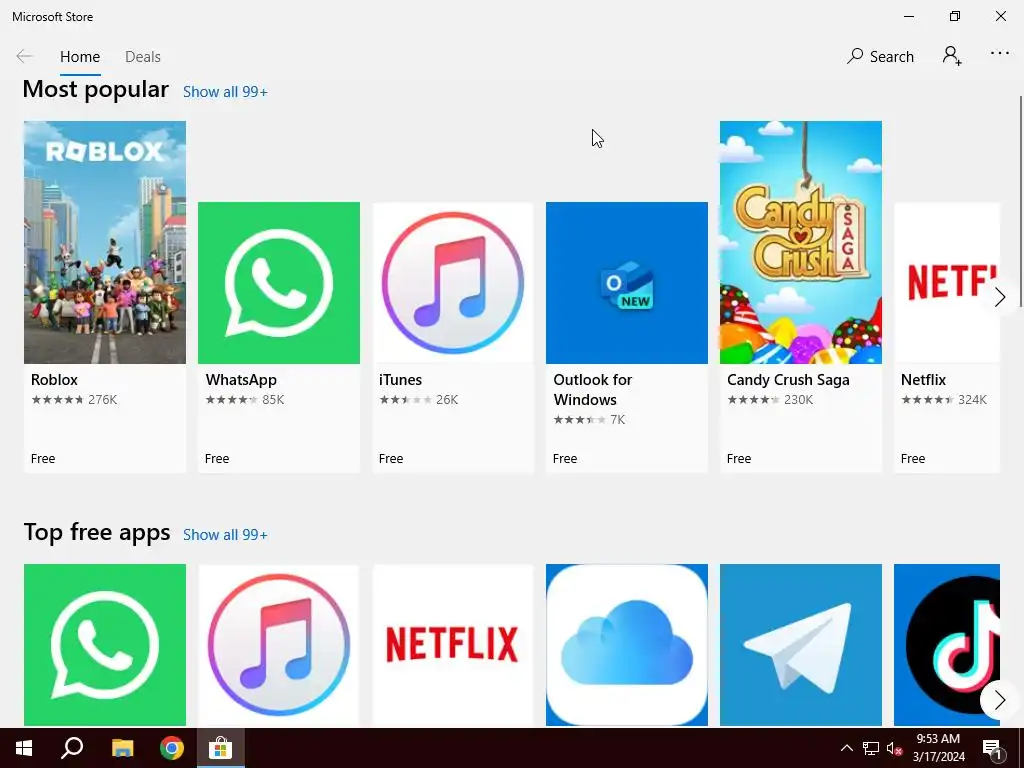Open the network status tray icon

pyautogui.click(x=871, y=748)
